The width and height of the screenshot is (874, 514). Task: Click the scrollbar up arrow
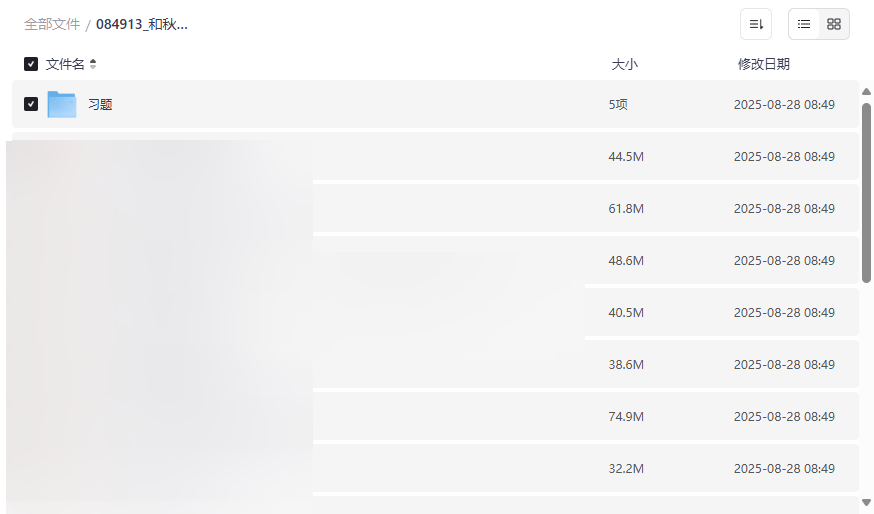866,92
